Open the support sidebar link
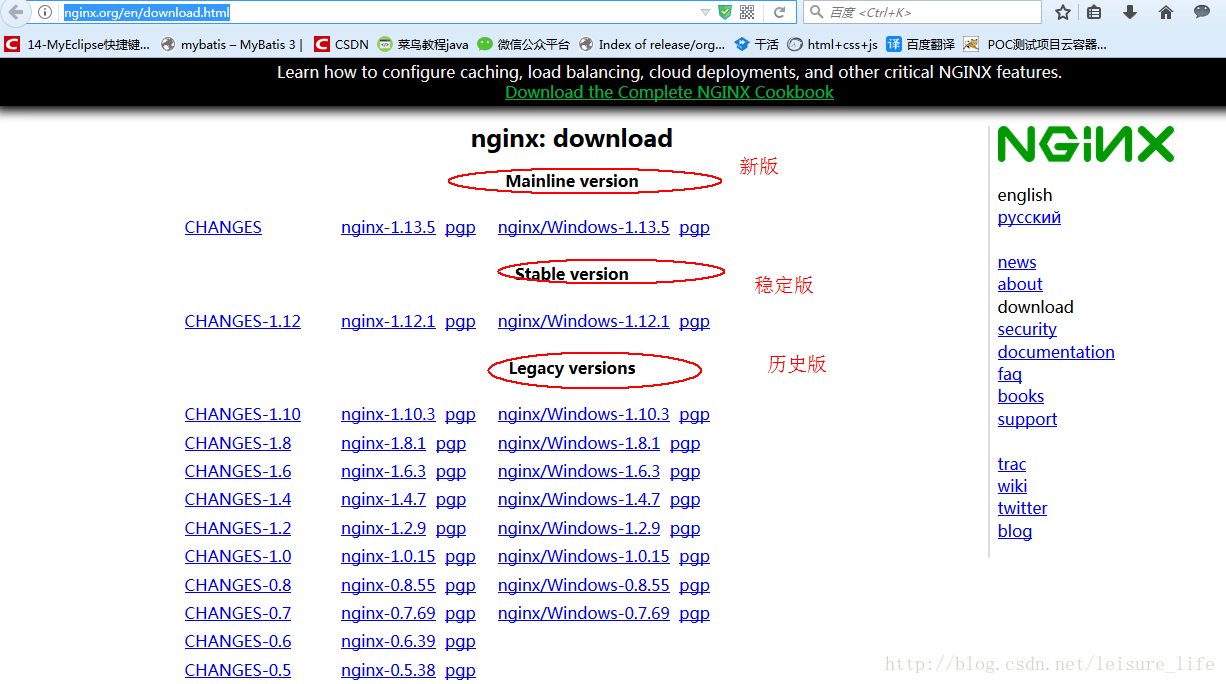 click(x=1027, y=419)
